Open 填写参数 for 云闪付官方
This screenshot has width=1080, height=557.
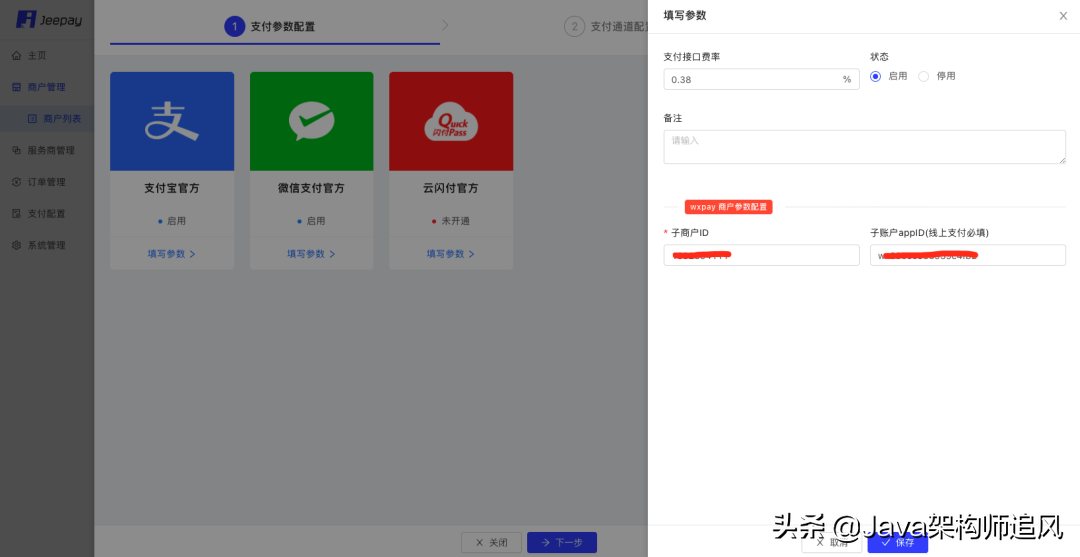(451, 253)
